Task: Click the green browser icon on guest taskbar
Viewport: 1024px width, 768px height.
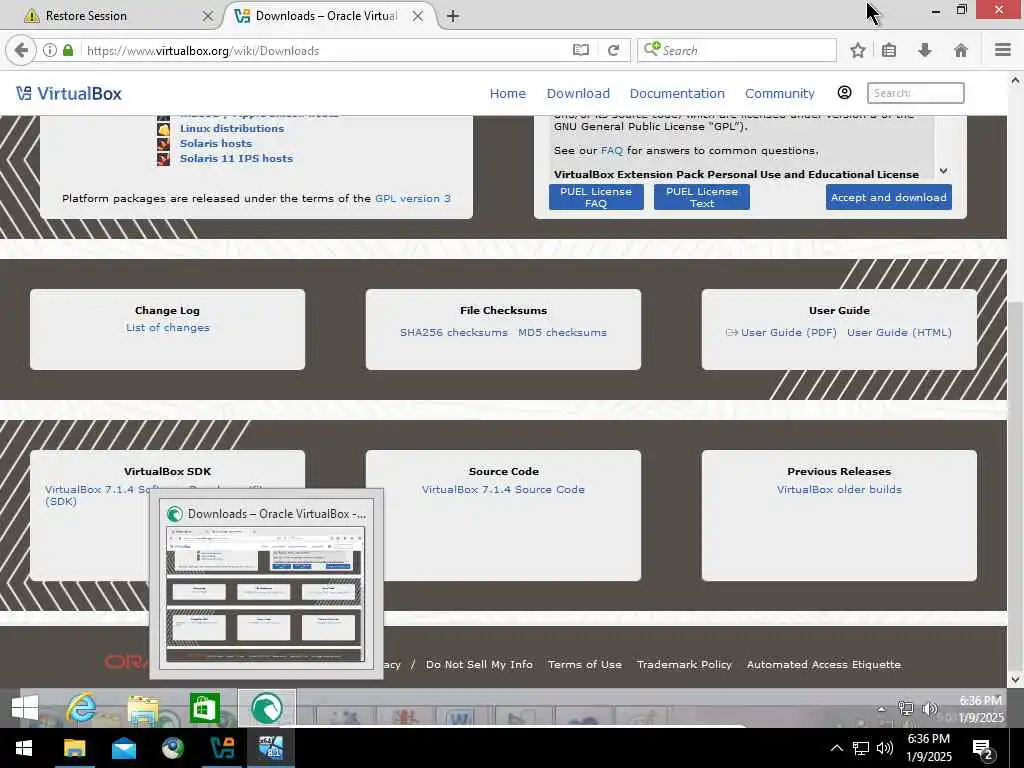Action: [266, 708]
